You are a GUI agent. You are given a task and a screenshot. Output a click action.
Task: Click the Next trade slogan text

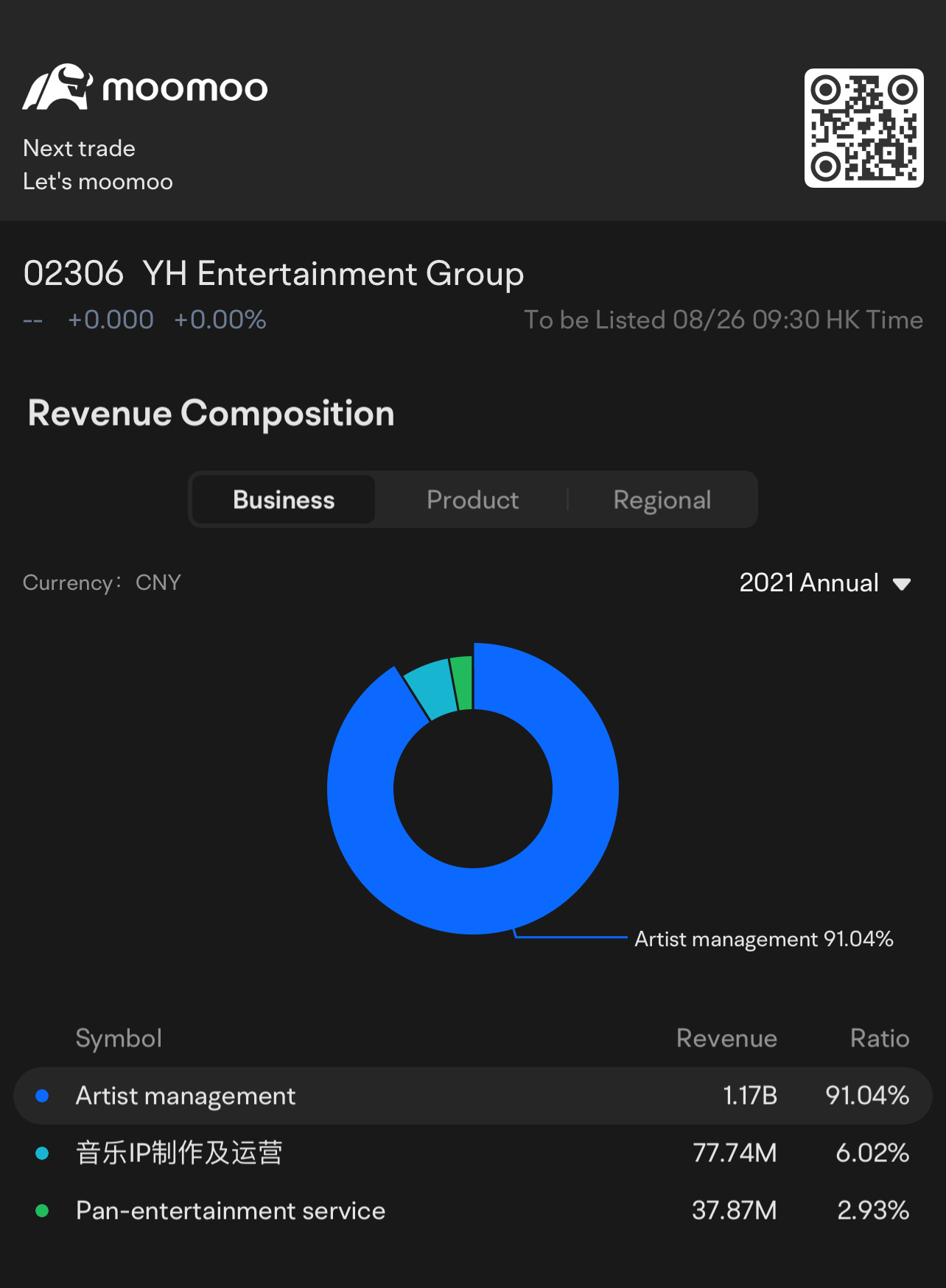pyautogui.click(x=79, y=148)
